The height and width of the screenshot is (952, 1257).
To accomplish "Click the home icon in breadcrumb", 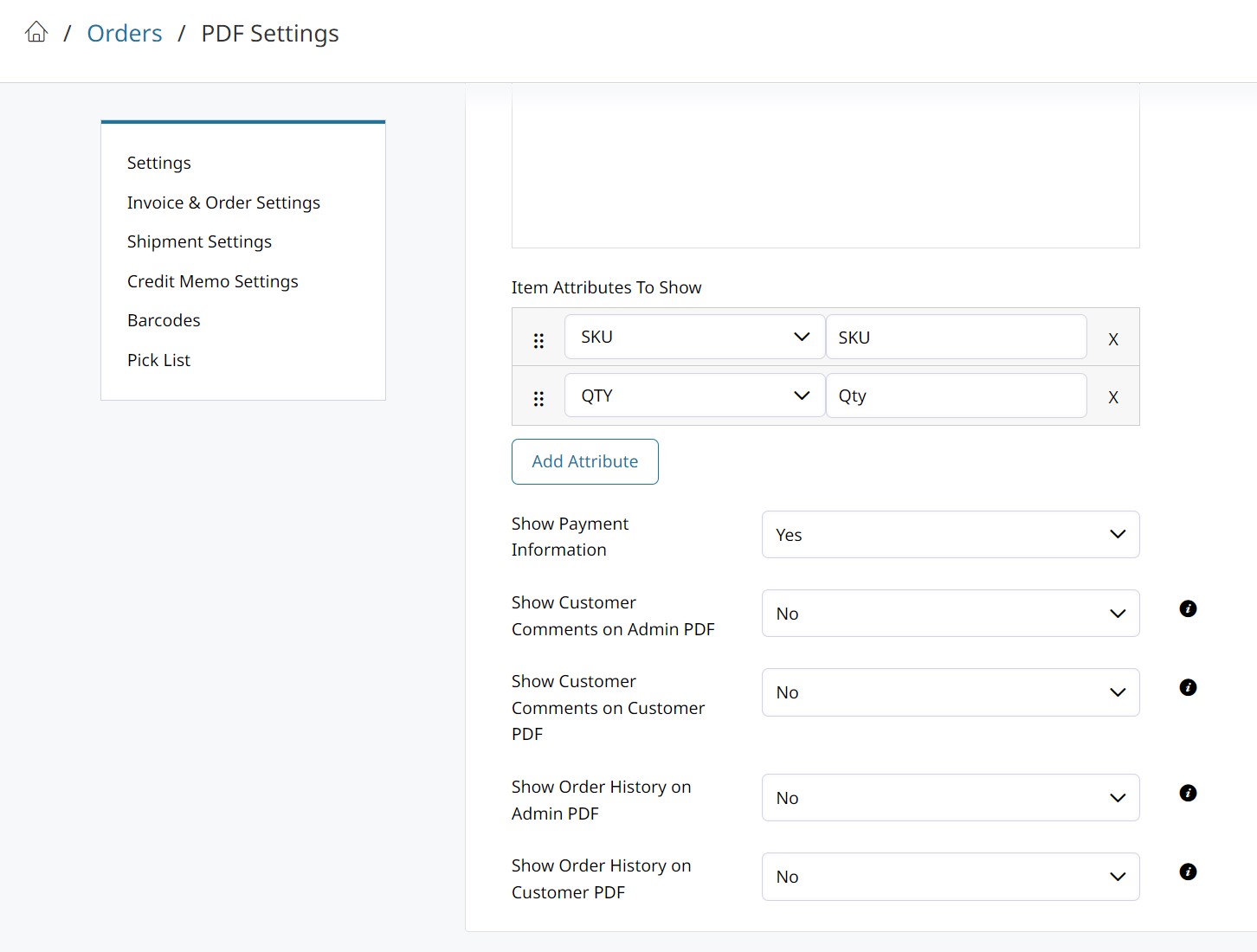I will tap(36, 33).
